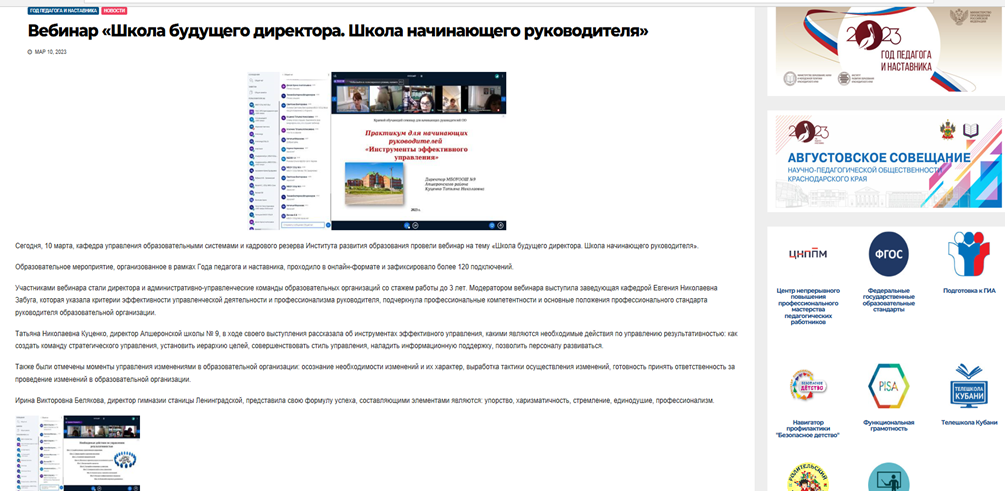Click the partially visible teal circle icon at bottom
Screen dimensions: 1005x491
coord(887,478)
